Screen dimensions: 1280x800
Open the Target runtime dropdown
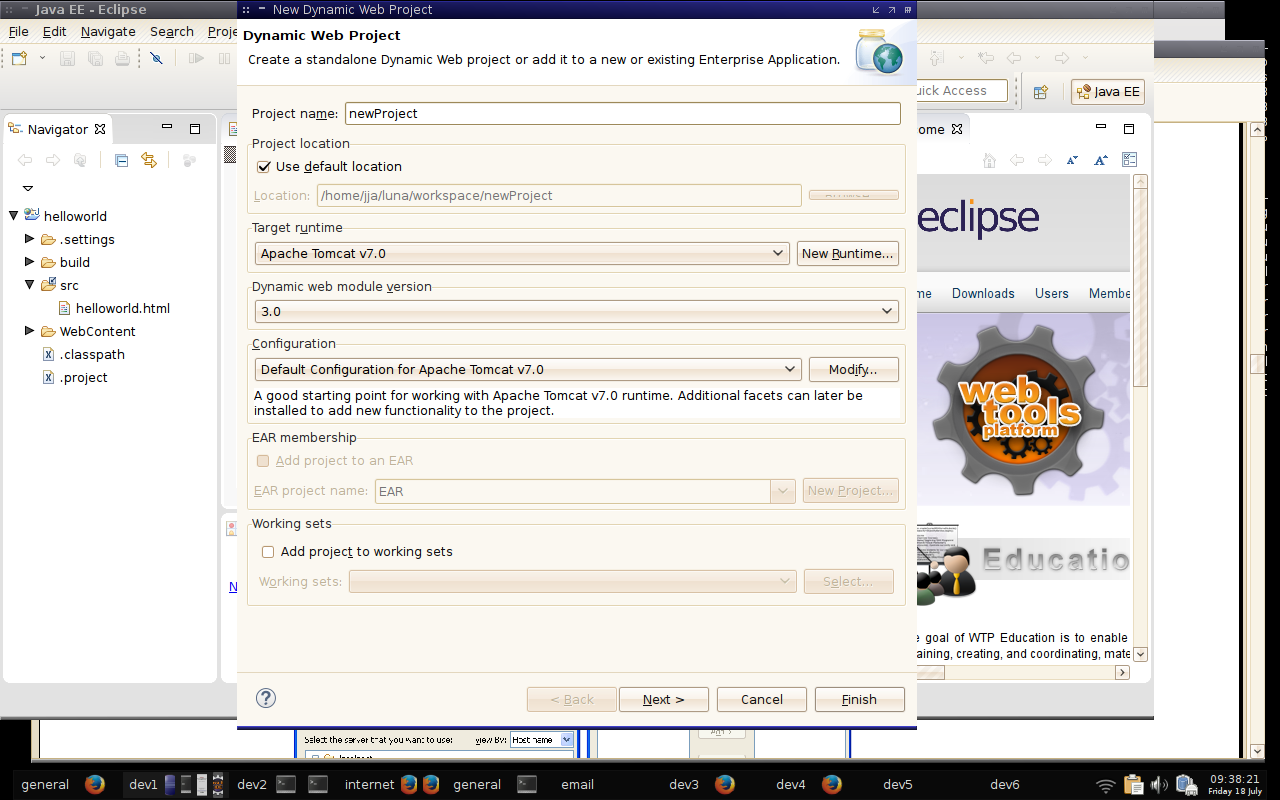[522, 254]
